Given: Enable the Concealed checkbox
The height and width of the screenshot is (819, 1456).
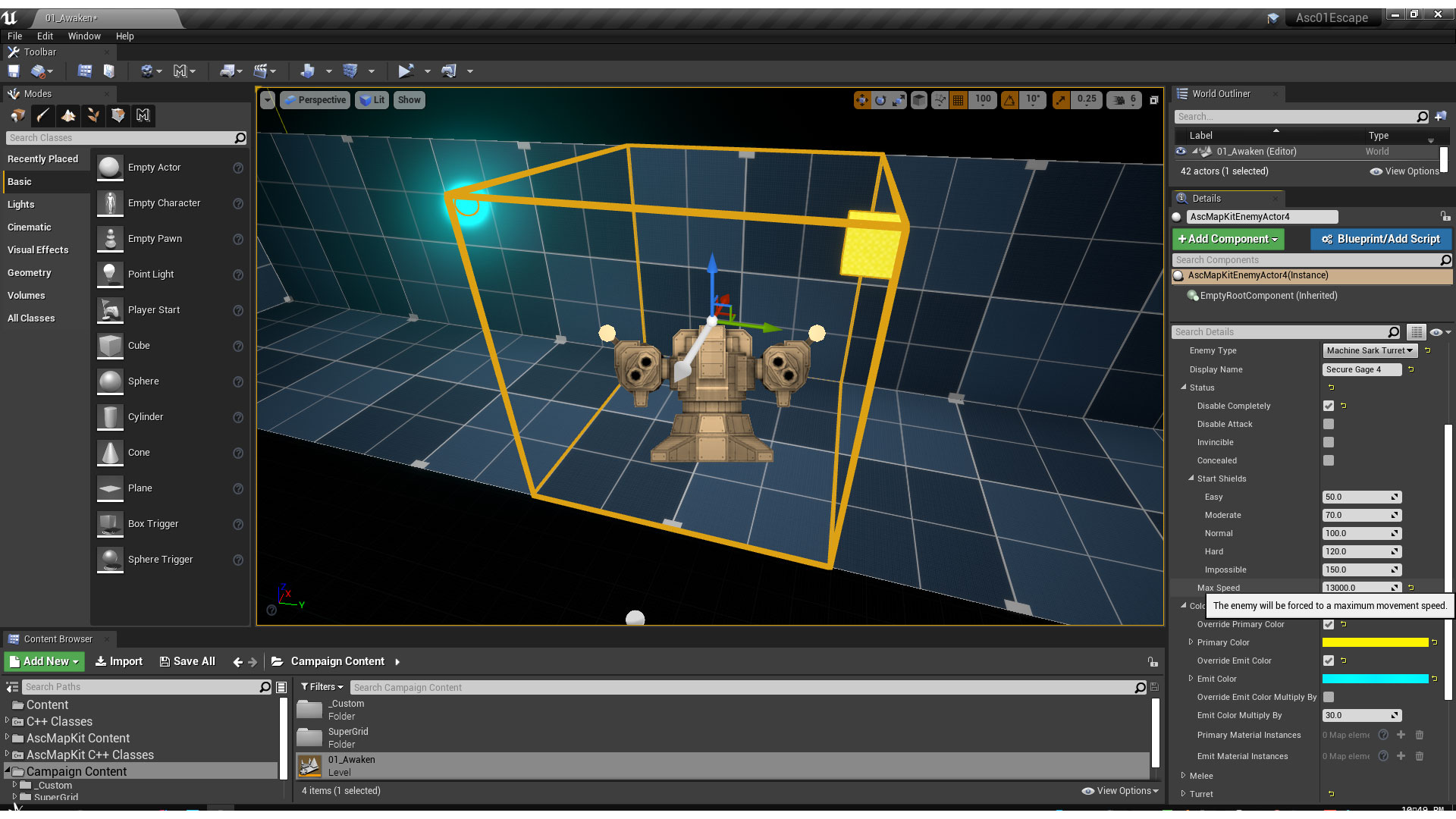Looking at the screenshot, I should coord(1329,460).
